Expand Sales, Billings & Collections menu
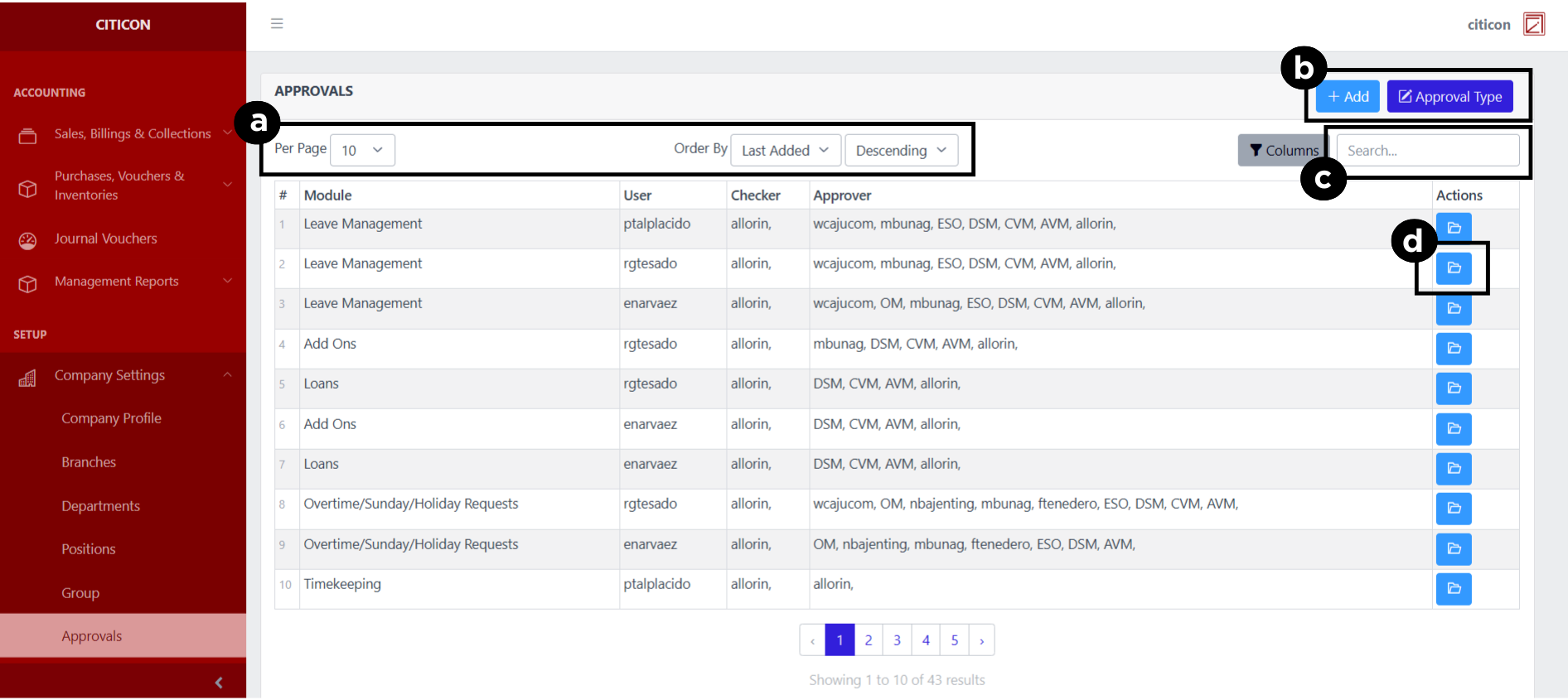This screenshot has width=1568, height=700. point(133,134)
